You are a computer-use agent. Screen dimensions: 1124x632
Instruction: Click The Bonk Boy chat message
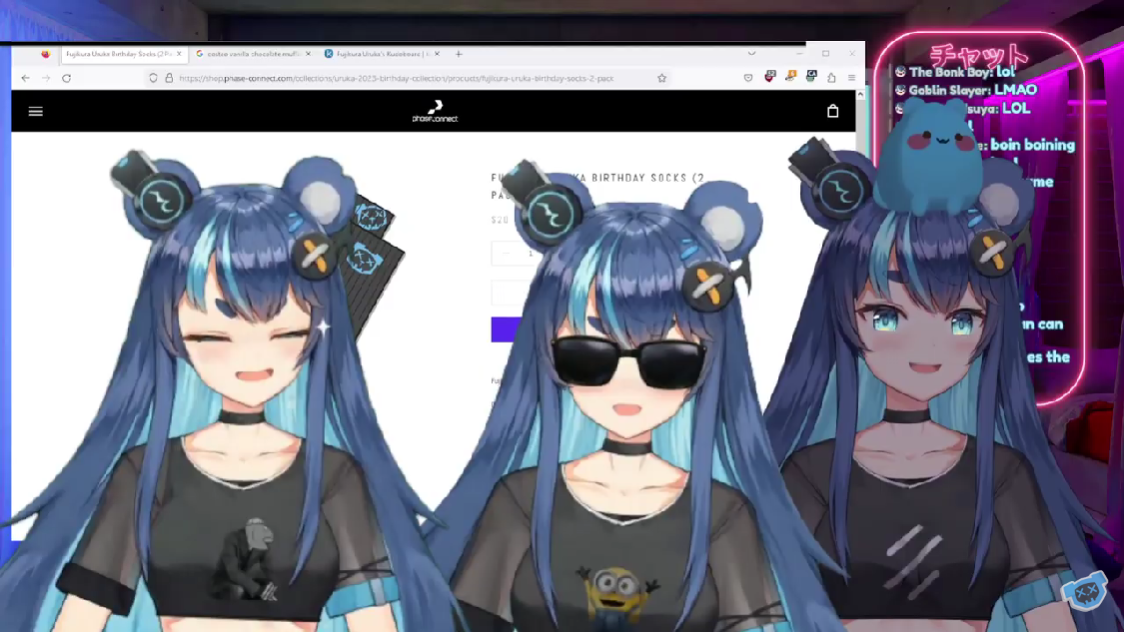click(x=956, y=72)
